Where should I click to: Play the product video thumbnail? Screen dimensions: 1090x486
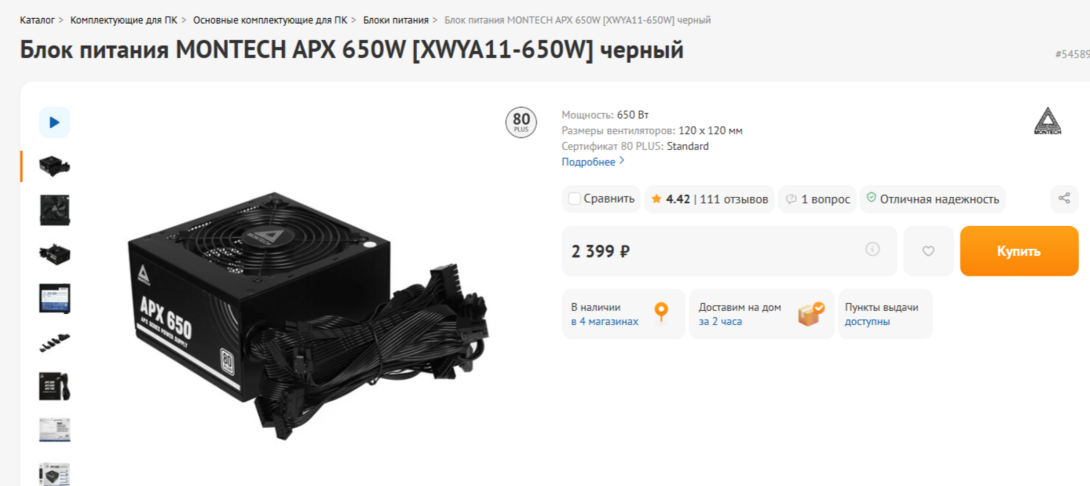[x=54, y=122]
